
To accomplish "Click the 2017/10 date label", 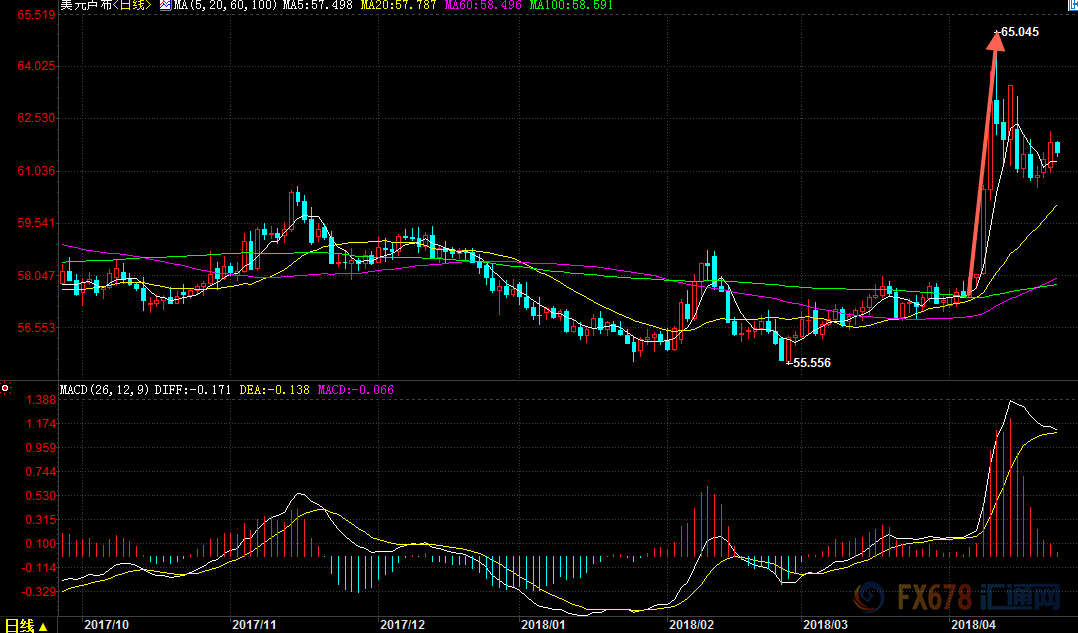I will point(106,625).
